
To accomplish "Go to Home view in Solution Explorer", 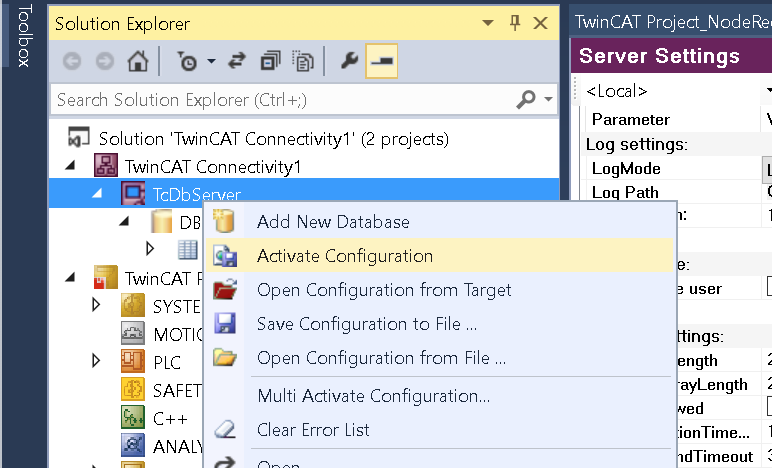I will click(137, 62).
